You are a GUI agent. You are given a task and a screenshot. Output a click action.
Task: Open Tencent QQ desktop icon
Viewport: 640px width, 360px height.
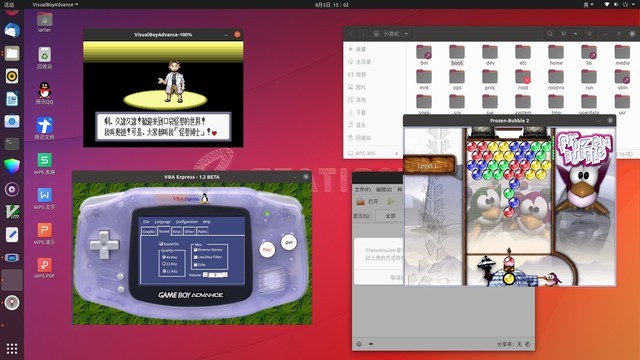44,93
